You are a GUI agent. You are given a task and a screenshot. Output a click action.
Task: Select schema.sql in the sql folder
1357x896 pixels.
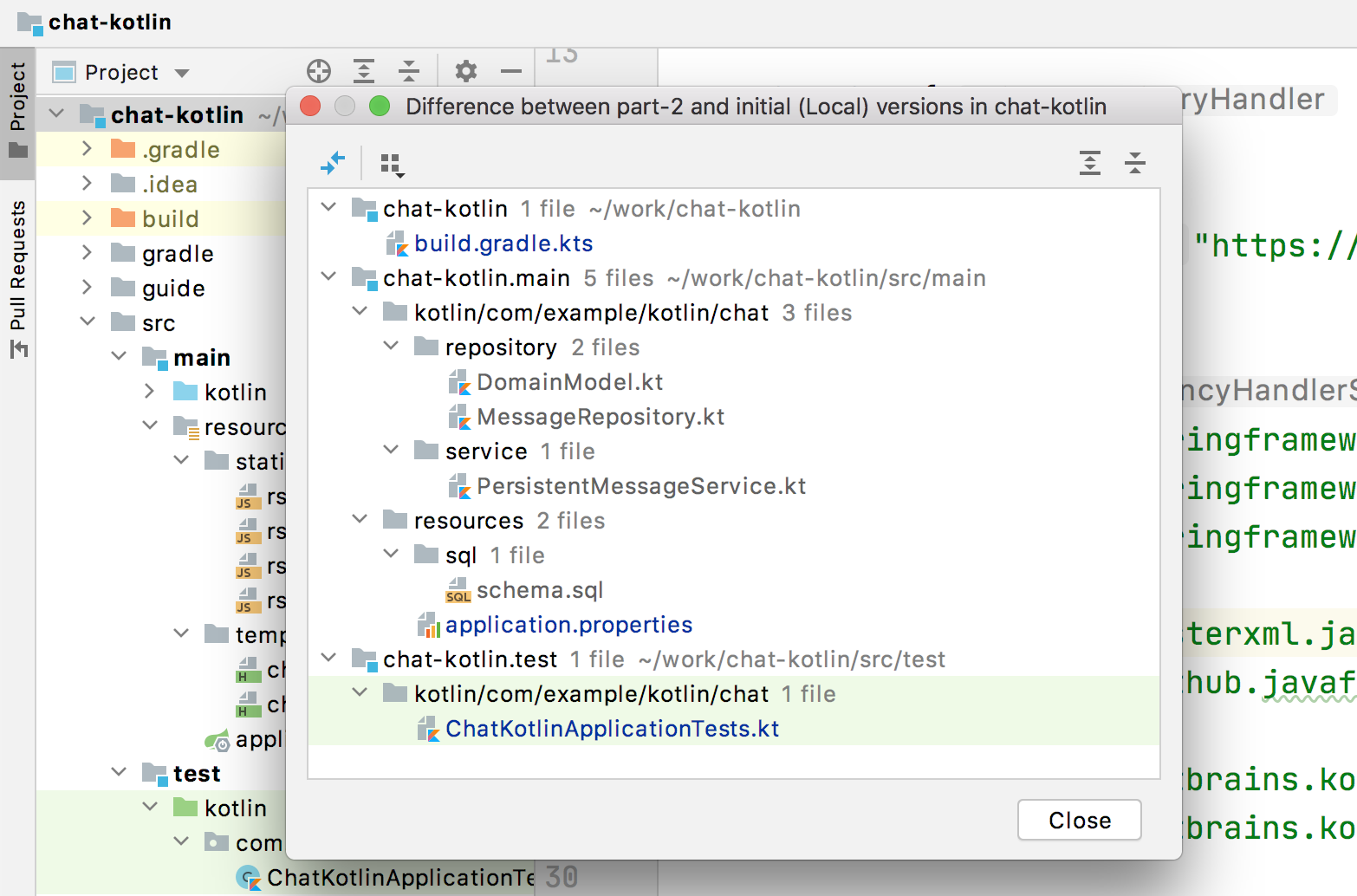click(539, 590)
